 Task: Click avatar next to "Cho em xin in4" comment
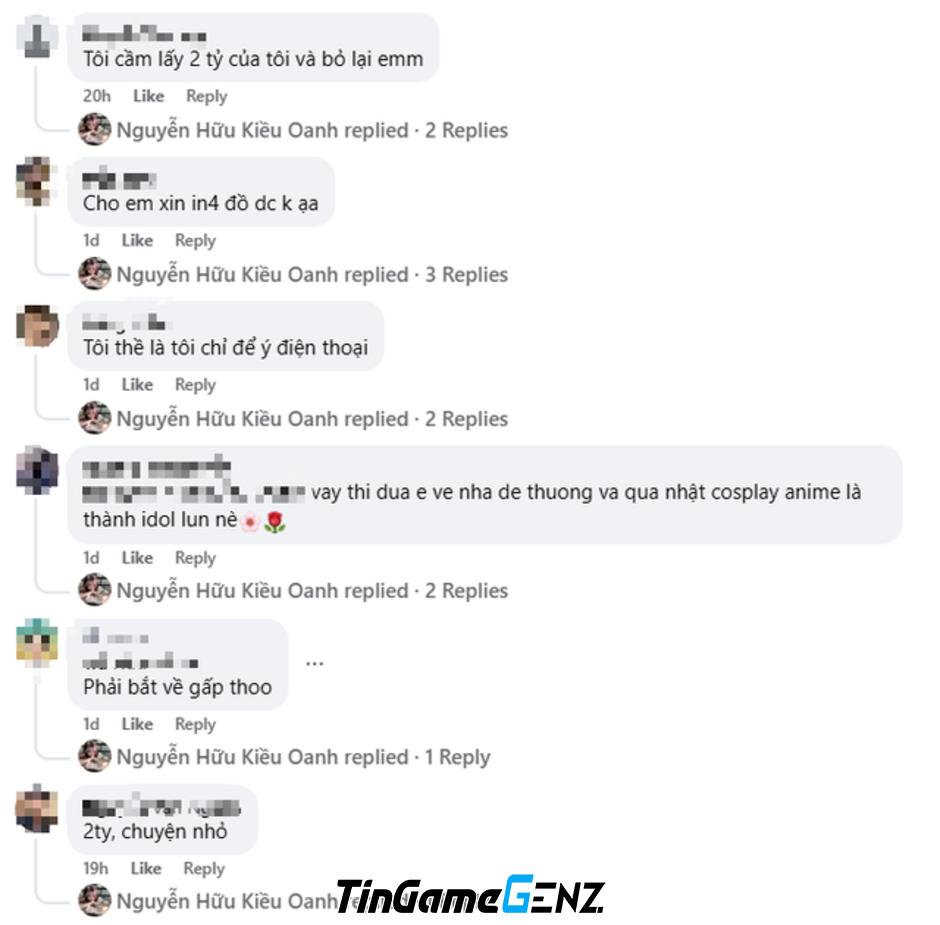(37, 180)
